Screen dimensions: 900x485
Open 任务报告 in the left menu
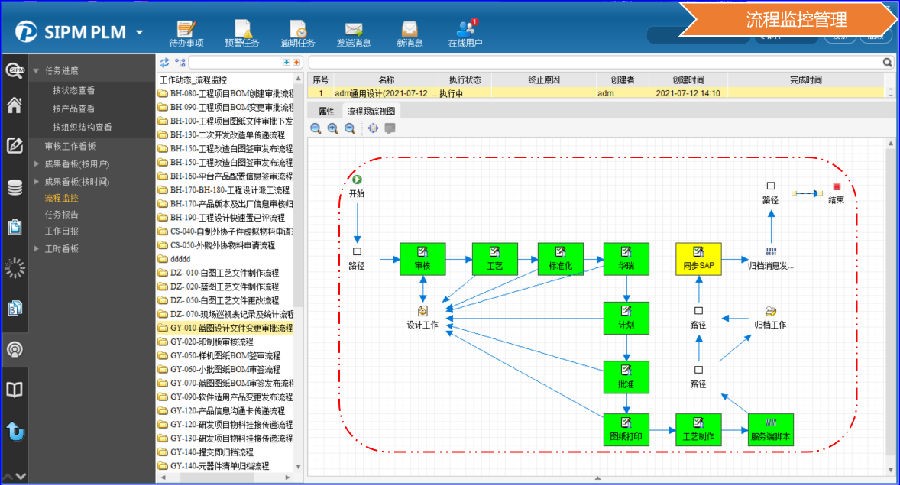point(61,214)
